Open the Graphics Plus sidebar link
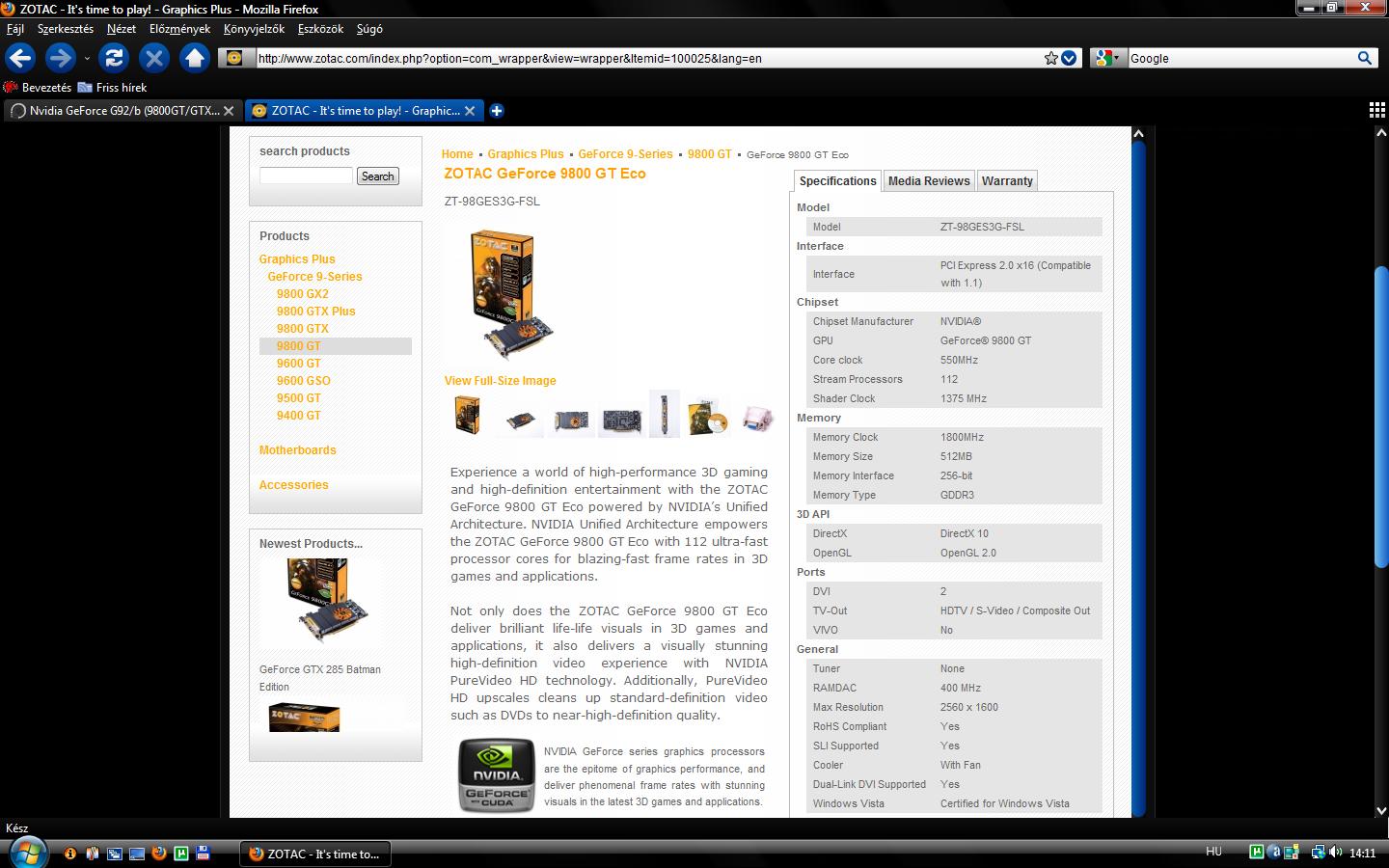Image resolution: width=1389 pixels, height=868 pixels. 297,259
